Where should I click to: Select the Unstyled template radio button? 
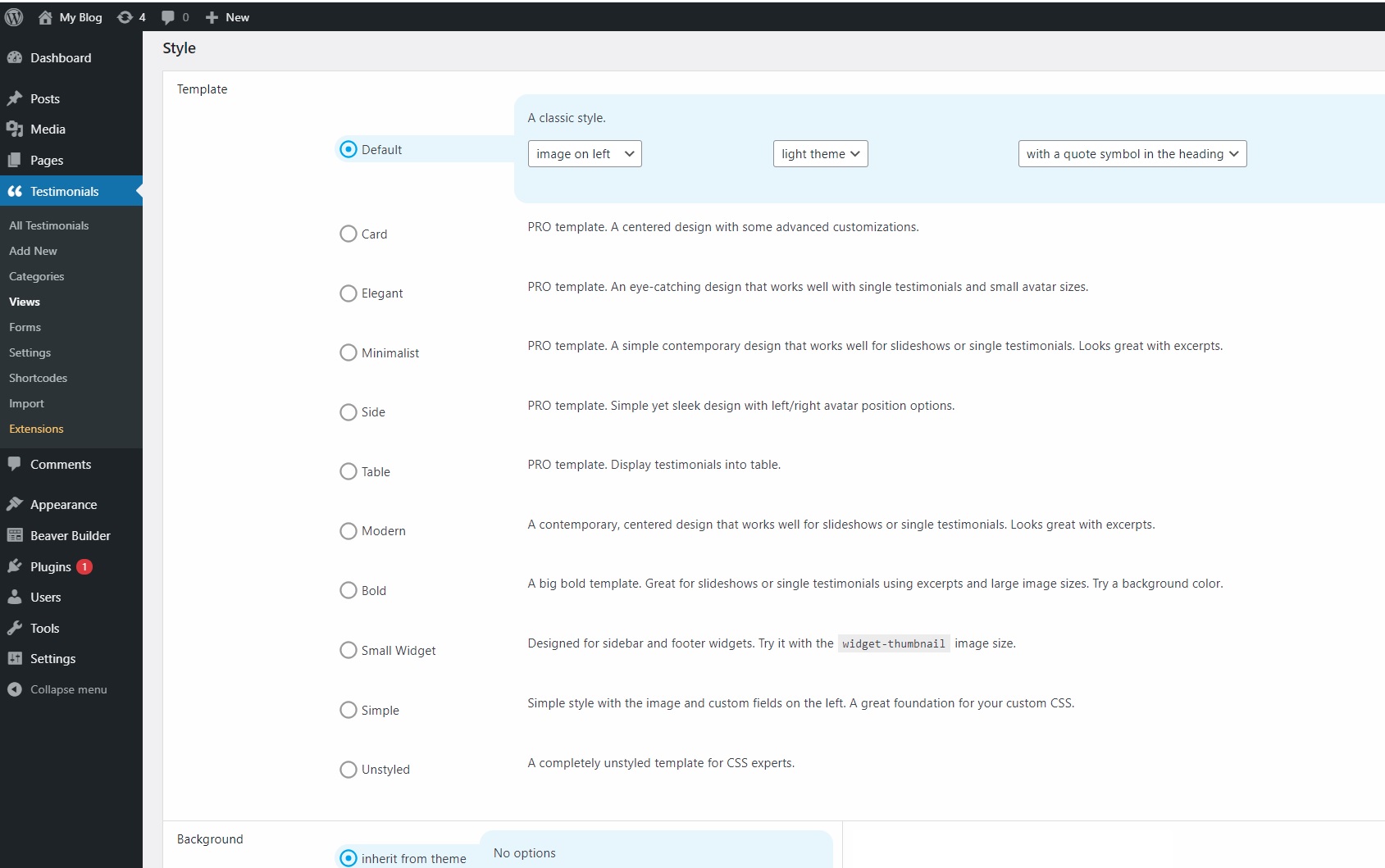click(x=349, y=770)
